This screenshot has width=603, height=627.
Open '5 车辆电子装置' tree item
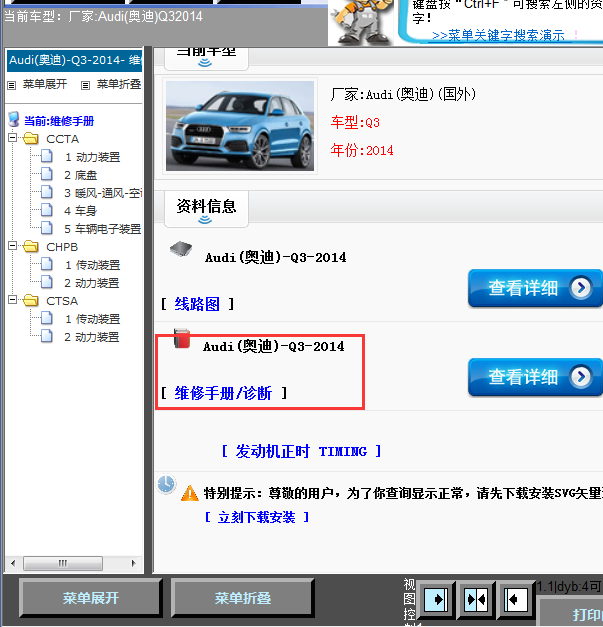tap(103, 229)
